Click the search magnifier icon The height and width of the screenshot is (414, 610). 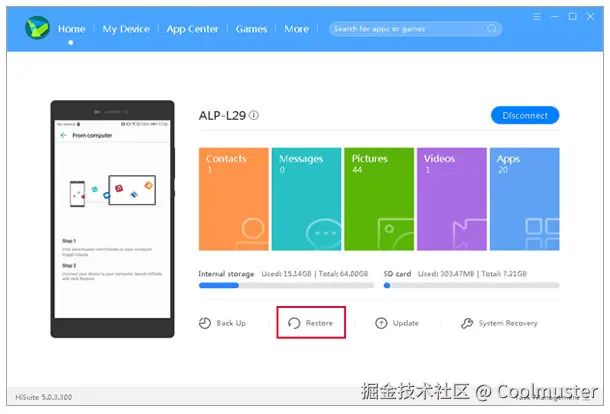tap(492, 28)
